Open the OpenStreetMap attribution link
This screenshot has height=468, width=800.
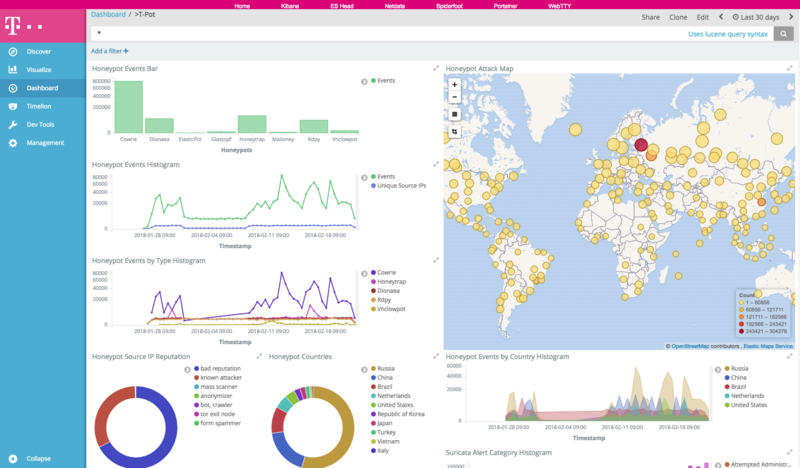coord(690,346)
